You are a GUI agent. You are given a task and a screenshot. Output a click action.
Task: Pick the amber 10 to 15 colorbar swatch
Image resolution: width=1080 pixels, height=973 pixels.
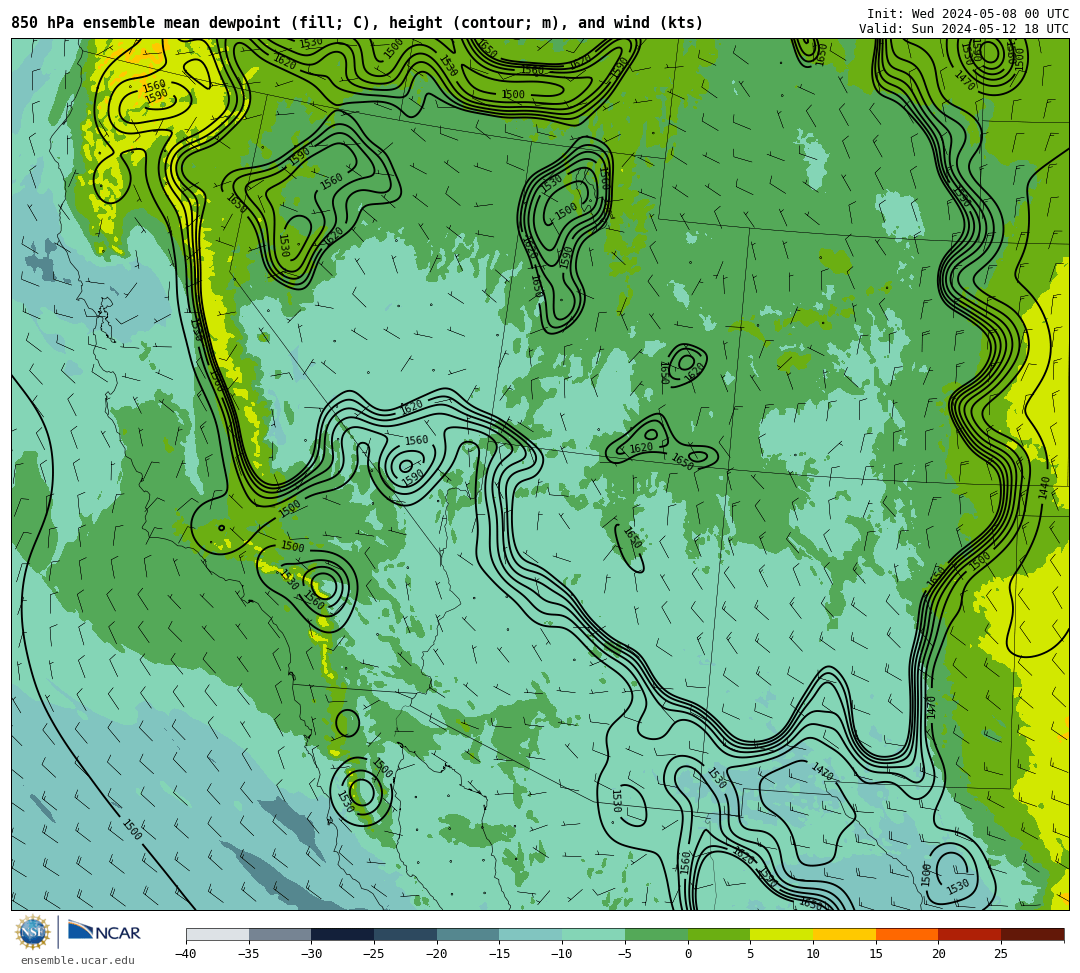(x=844, y=934)
